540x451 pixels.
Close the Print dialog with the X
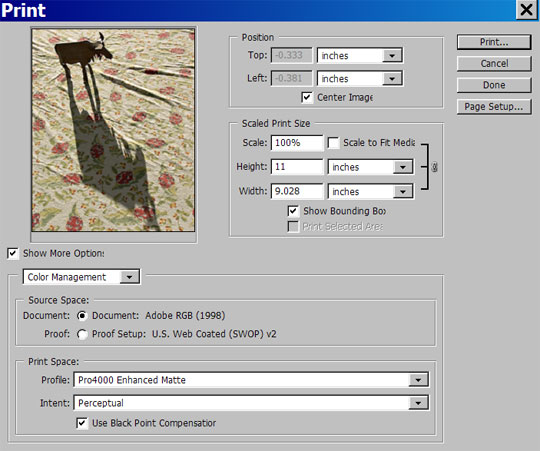click(527, 10)
